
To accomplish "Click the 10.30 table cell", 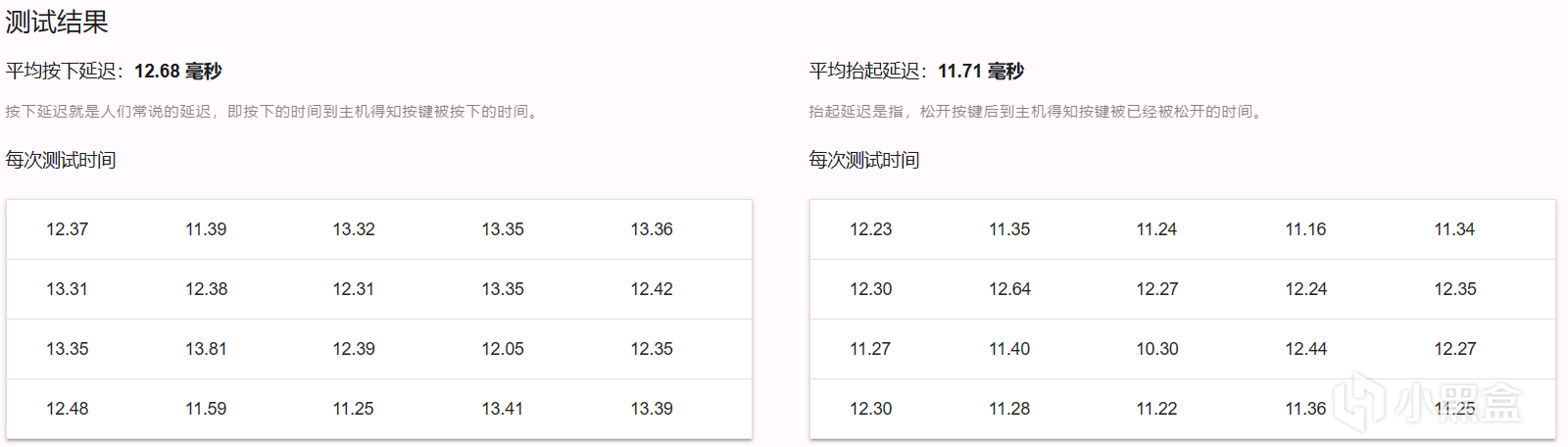I will click(x=1157, y=349).
